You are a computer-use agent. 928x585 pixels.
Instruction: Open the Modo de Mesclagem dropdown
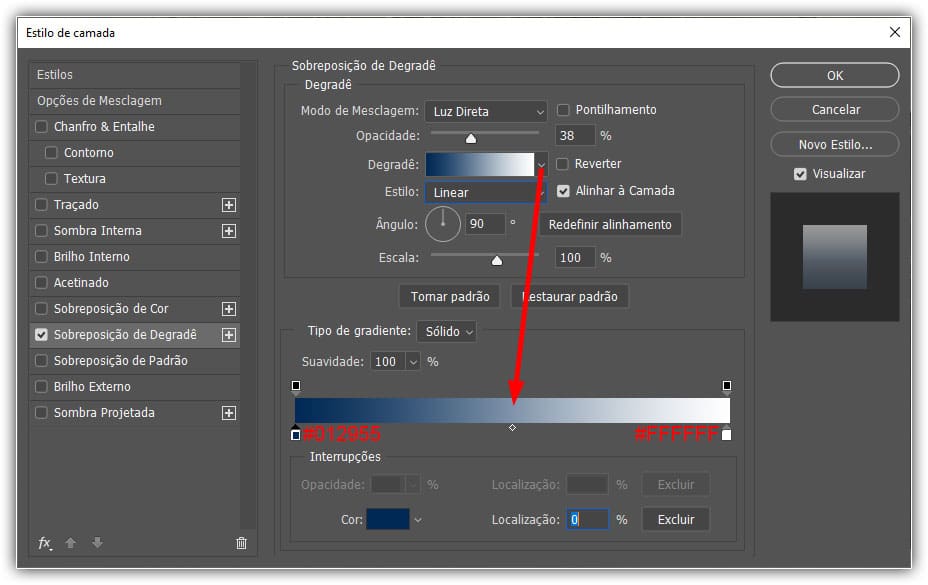pyautogui.click(x=486, y=112)
